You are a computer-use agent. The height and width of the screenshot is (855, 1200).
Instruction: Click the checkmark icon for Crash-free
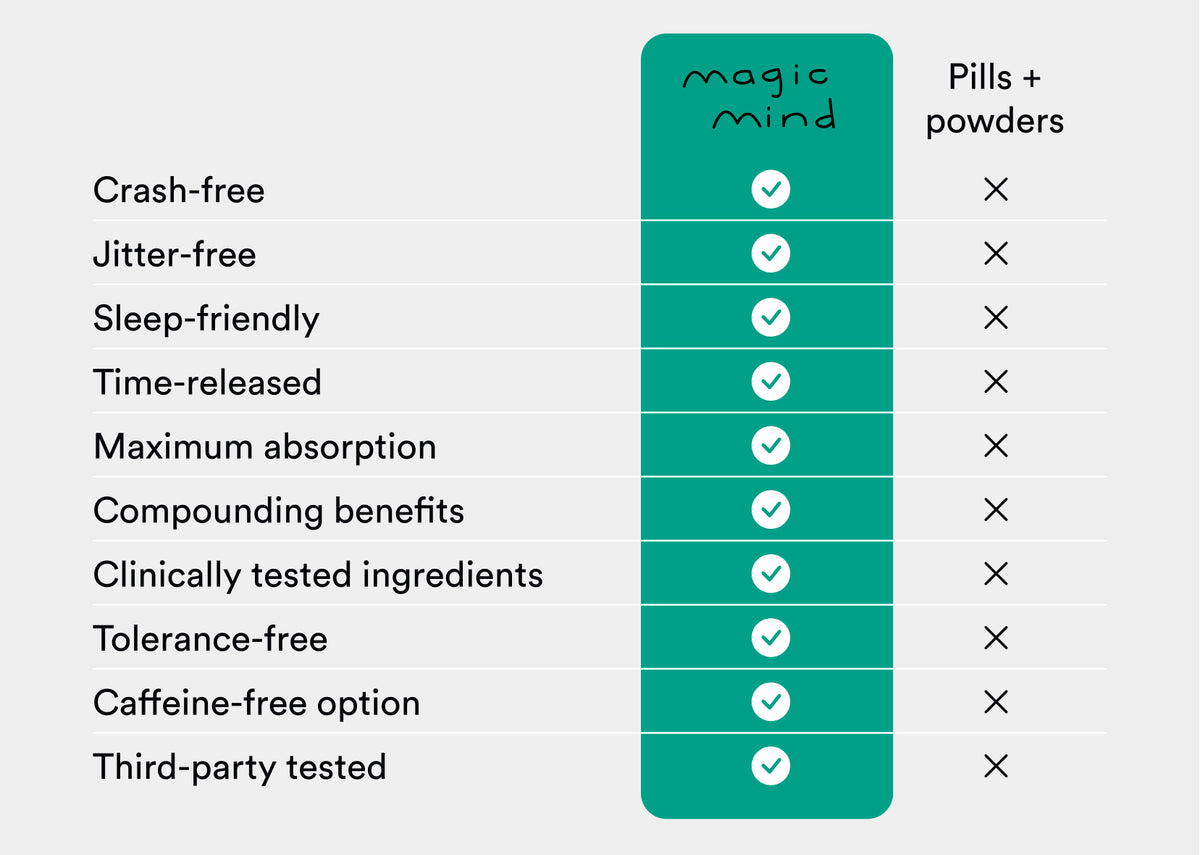coord(770,189)
